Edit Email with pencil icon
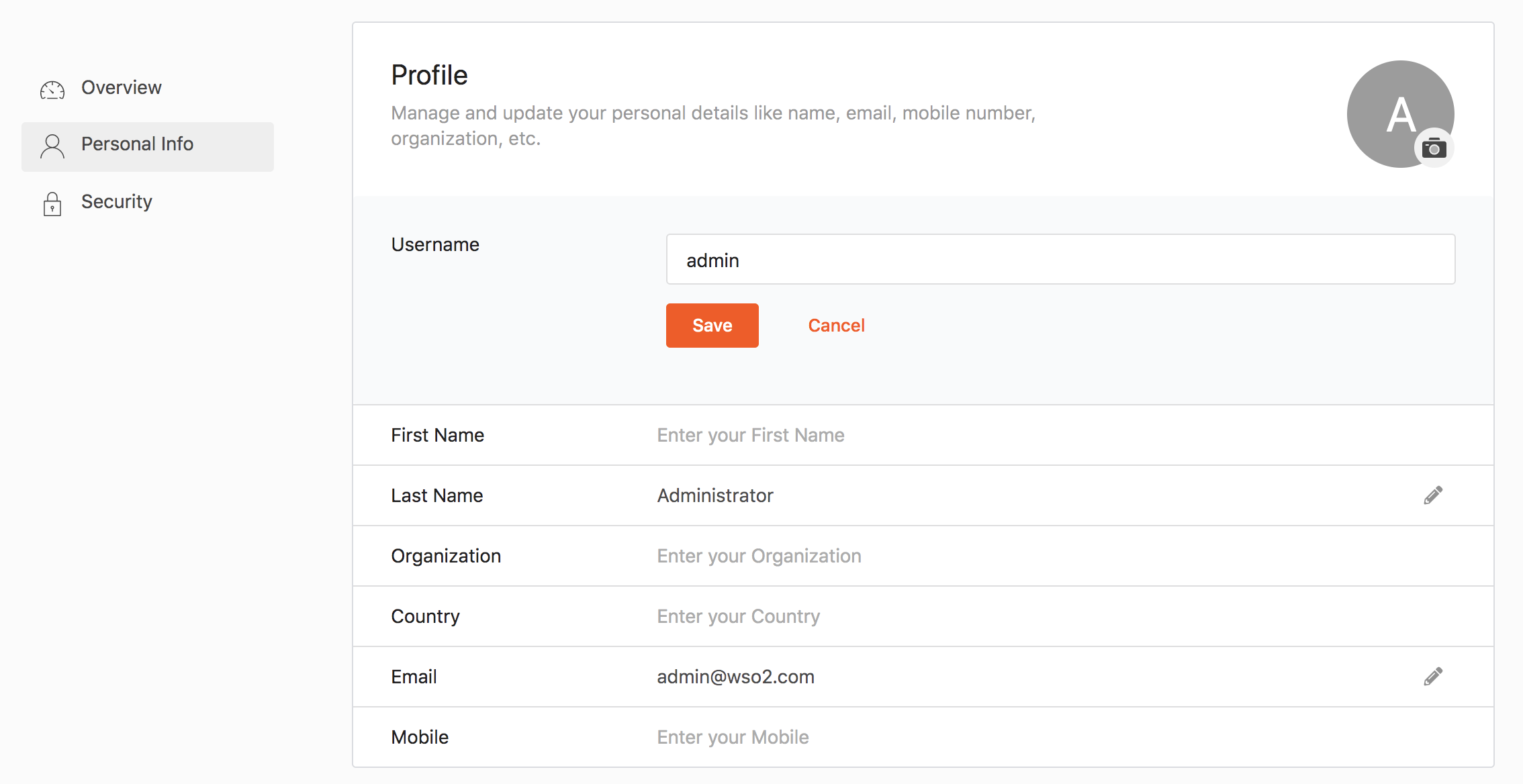1523x784 pixels. click(1433, 677)
